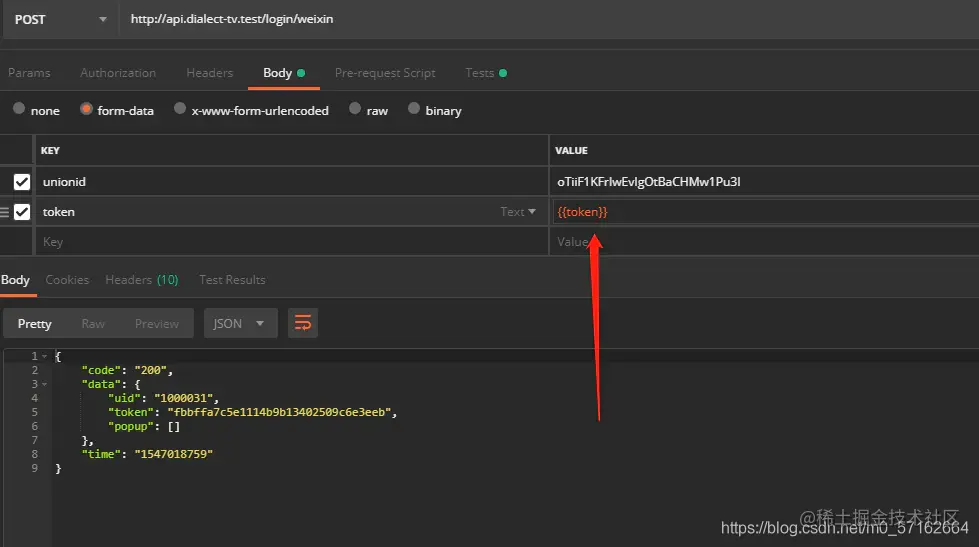Screen dimensions: 979x547
Task: Open the Test Results tab
Action: [232, 280]
